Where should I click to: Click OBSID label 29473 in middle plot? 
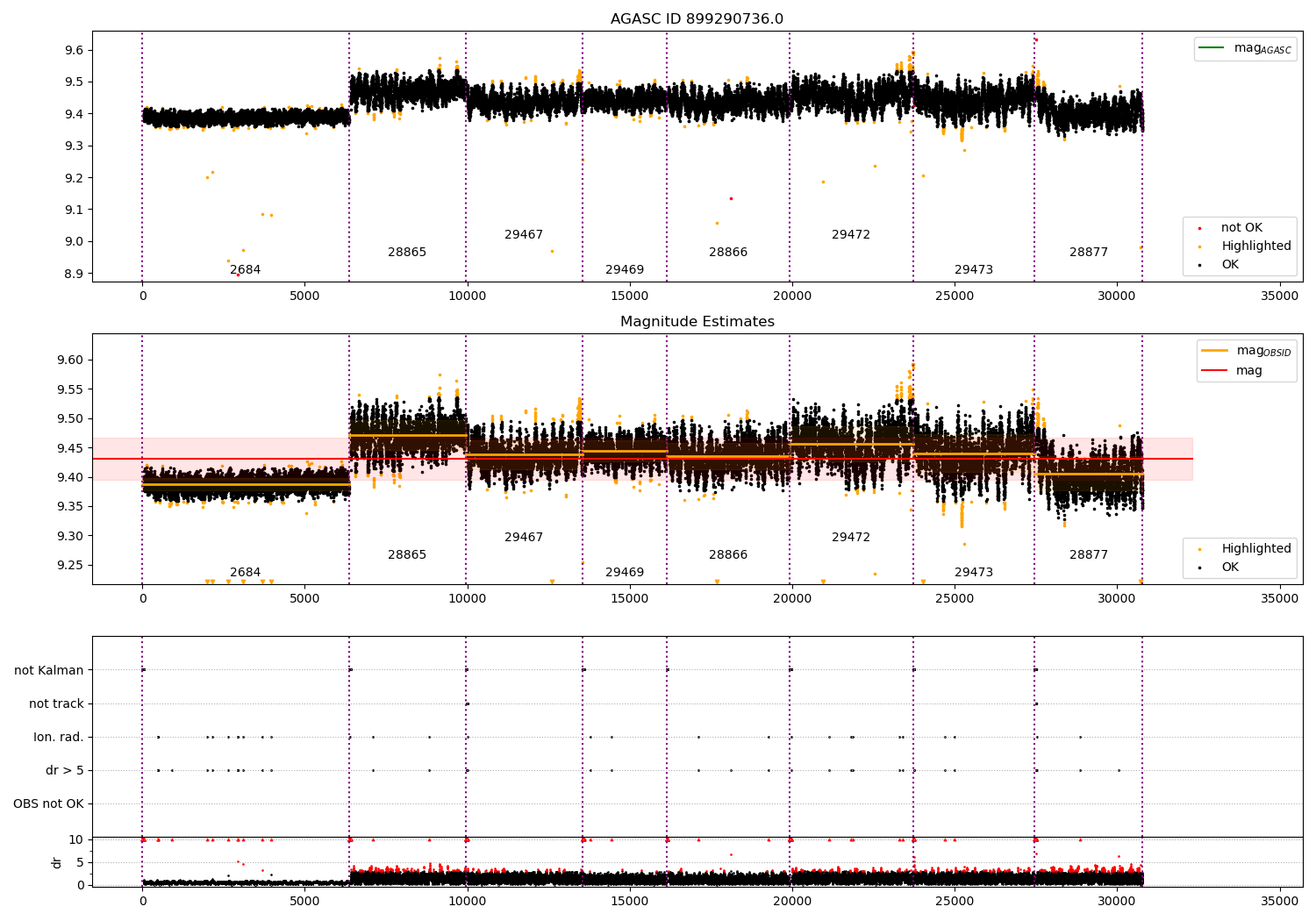pos(974,573)
